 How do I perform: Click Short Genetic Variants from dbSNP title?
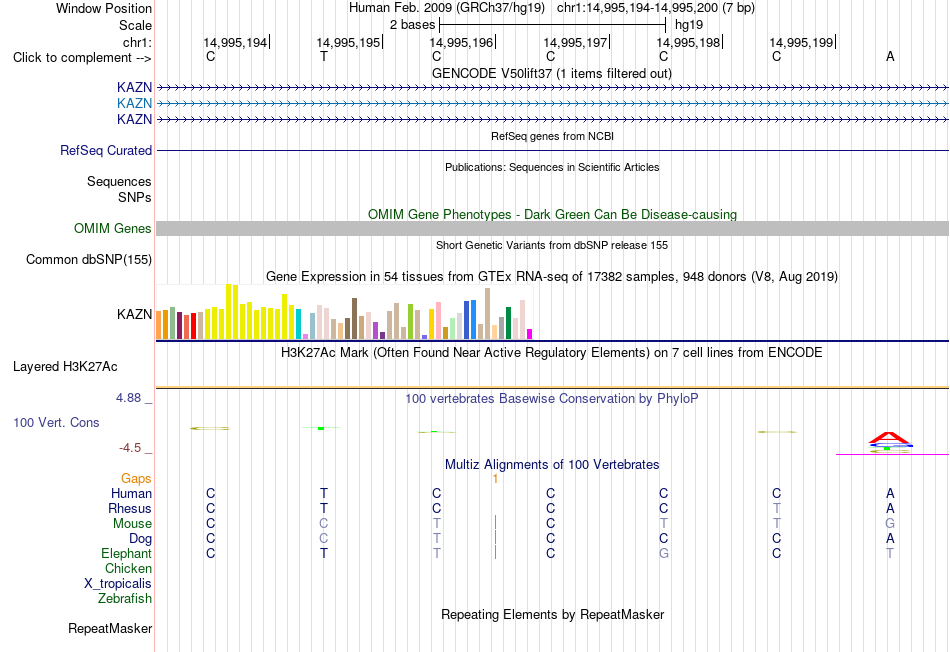point(552,245)
